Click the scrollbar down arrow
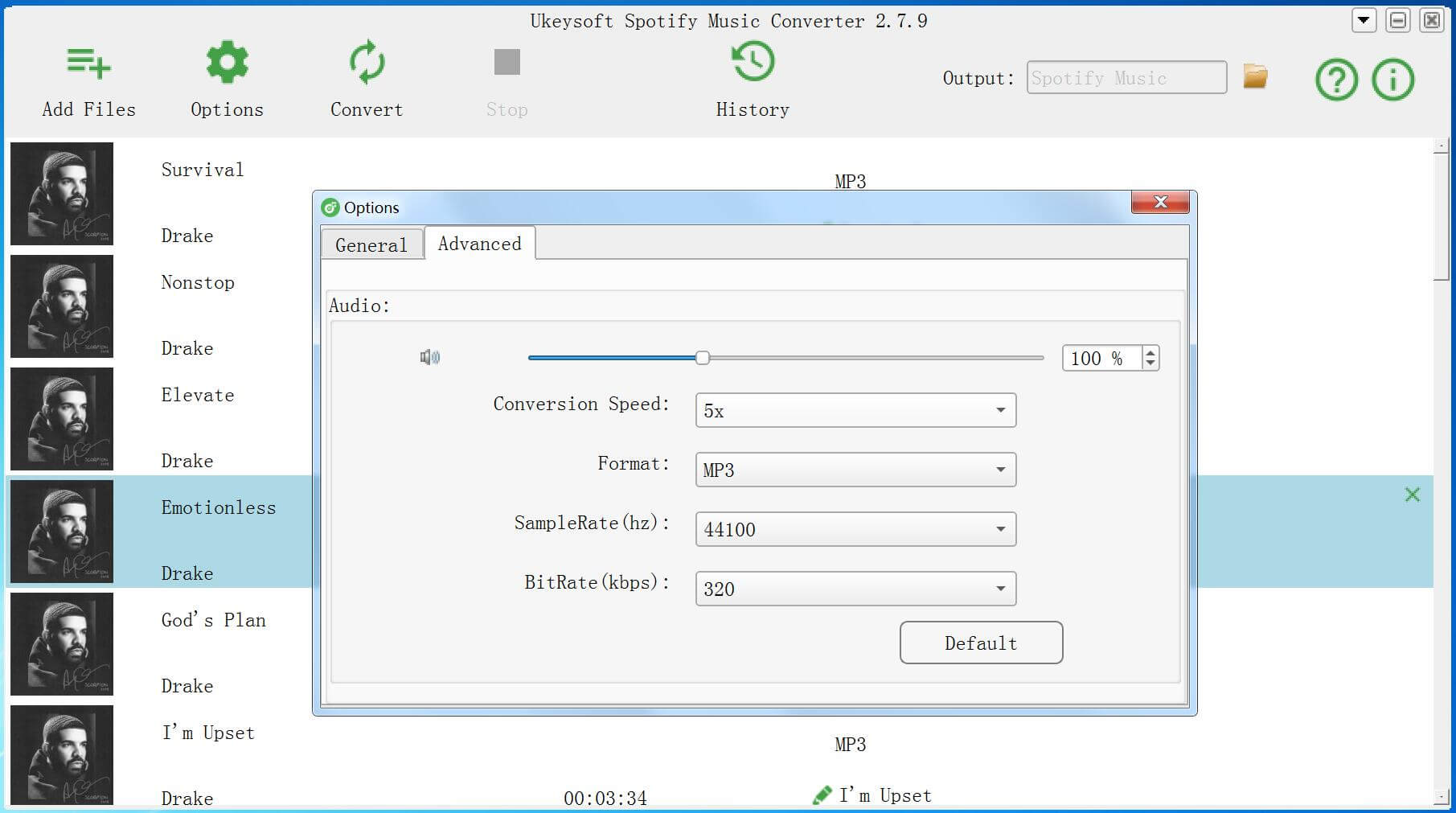This screenshot has height=813, width=1456. click(1441, 797)
